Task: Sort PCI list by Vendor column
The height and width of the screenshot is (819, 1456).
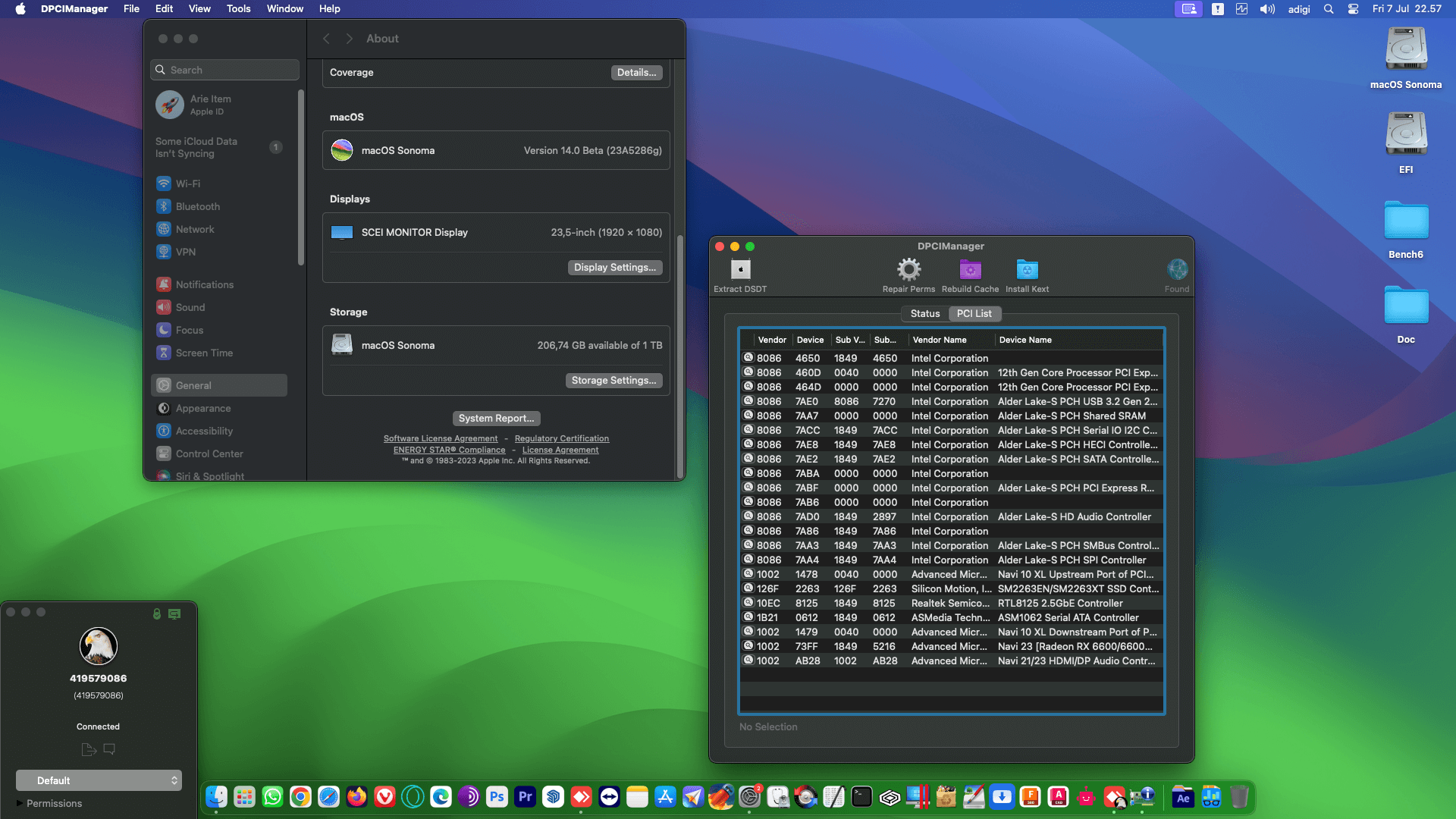Action: 772,340
